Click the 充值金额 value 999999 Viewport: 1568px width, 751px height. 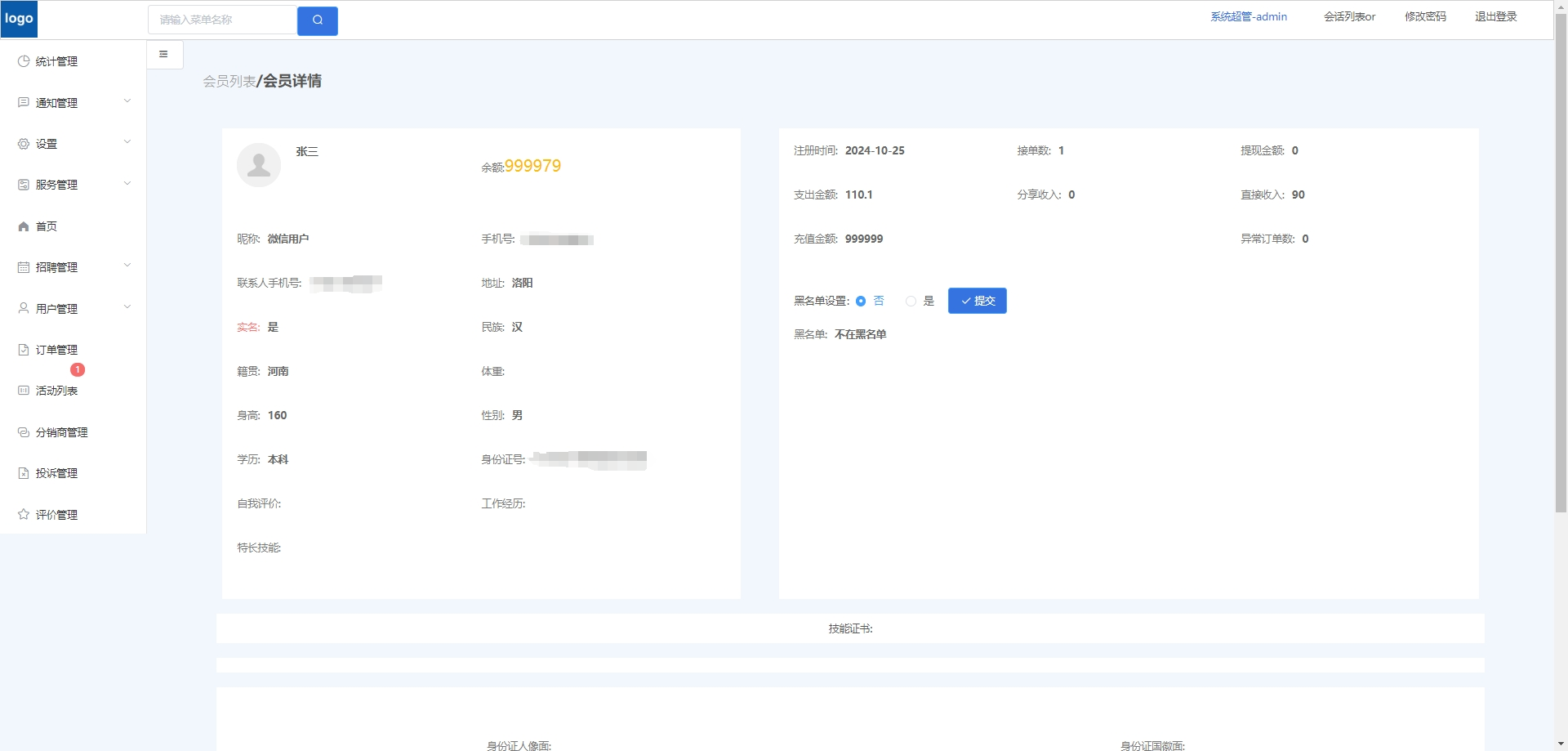click(864, 239)
